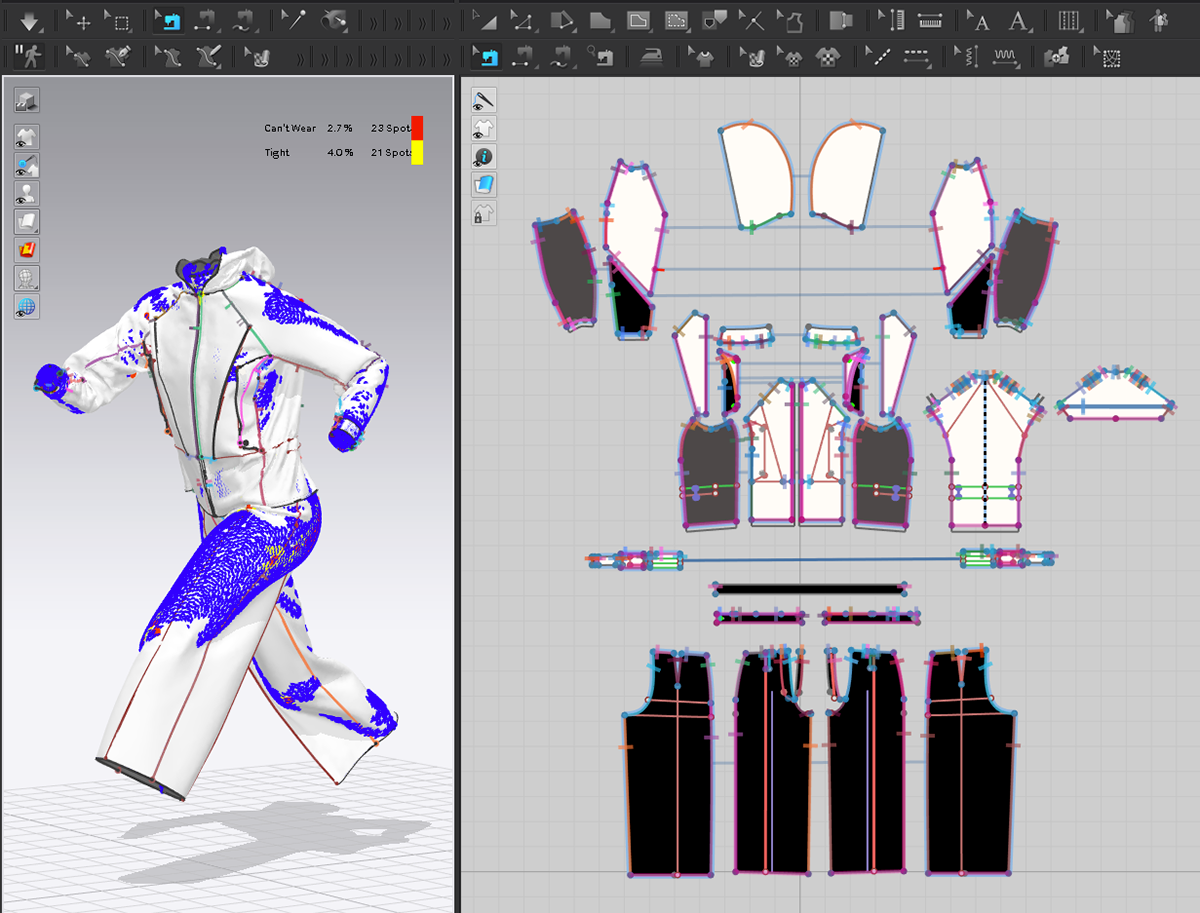Pick the Edit Curvature X-shaped tool
Screen dimensions: 1200x913
coord(751,20)
